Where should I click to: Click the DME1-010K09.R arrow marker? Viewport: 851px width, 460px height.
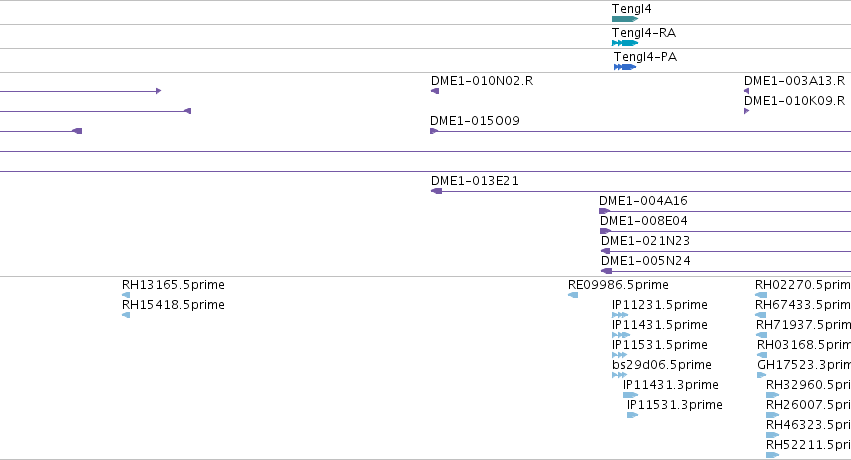click(746, 111)
